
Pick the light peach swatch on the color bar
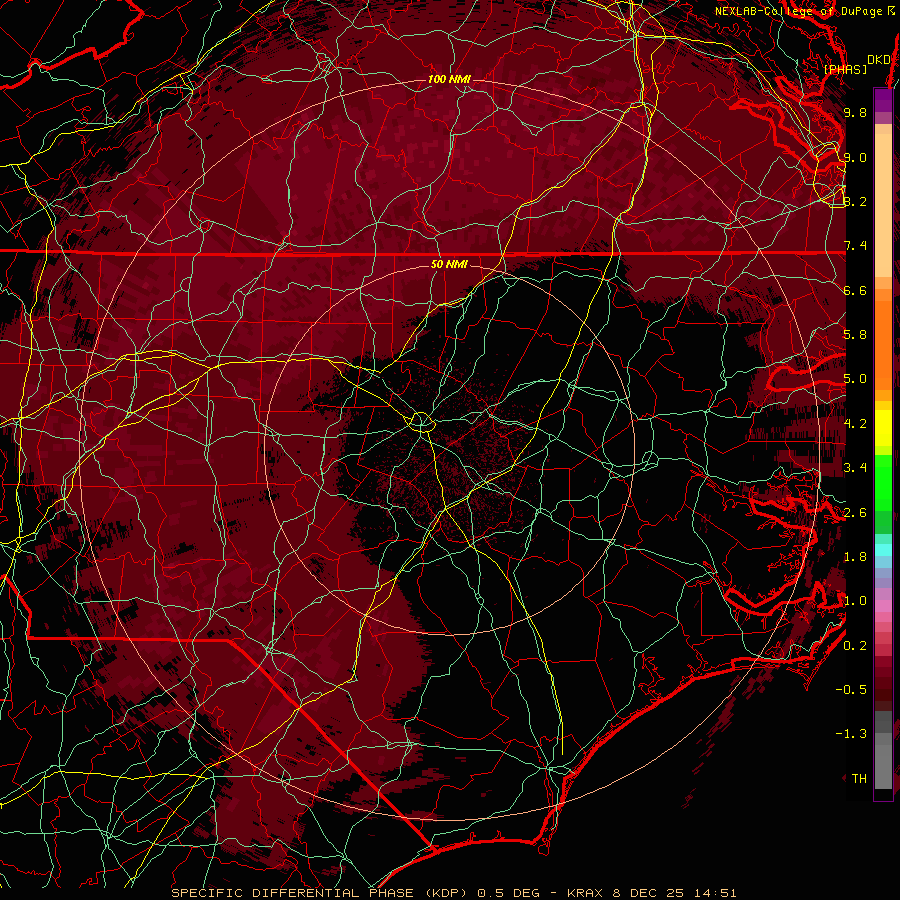[883, 207]
